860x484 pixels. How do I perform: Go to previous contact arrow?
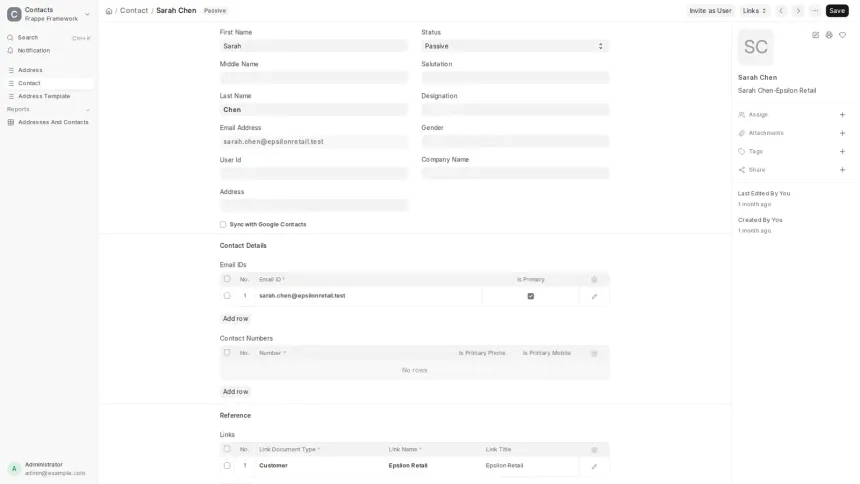click(x=781, y=10)
